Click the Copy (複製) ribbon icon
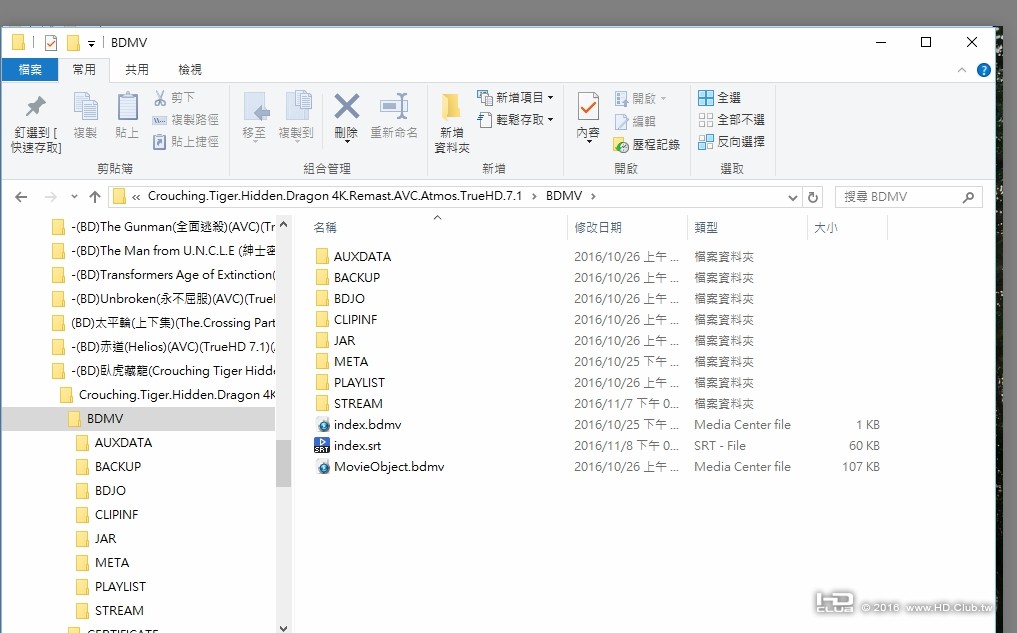This screenshot has height=633, width=1017. pyautogui.click(x=85, y=106)
